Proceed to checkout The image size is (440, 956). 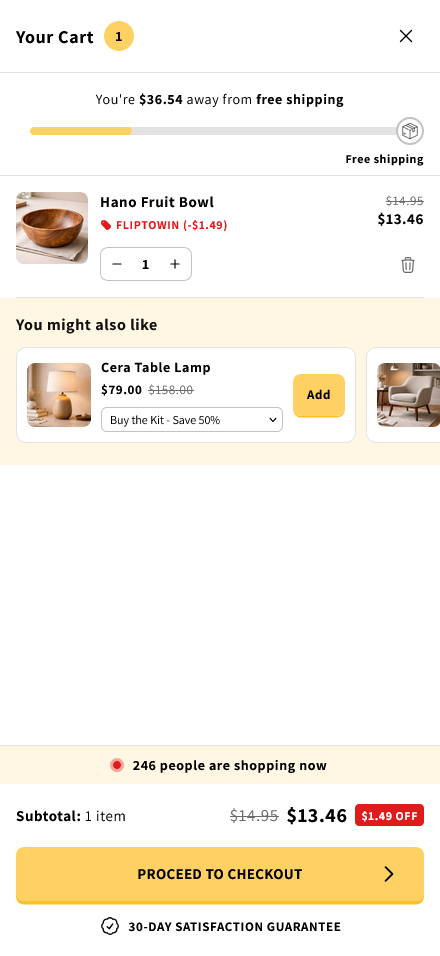(220, 875)
